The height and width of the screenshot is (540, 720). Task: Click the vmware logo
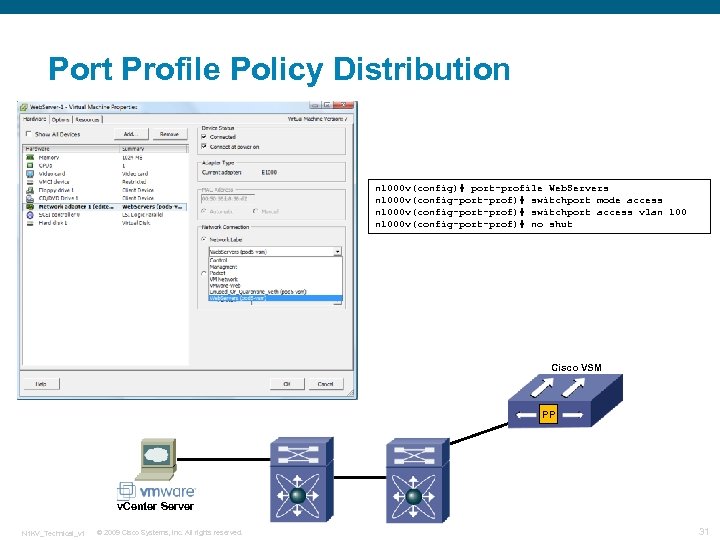(x=157, y=491)
